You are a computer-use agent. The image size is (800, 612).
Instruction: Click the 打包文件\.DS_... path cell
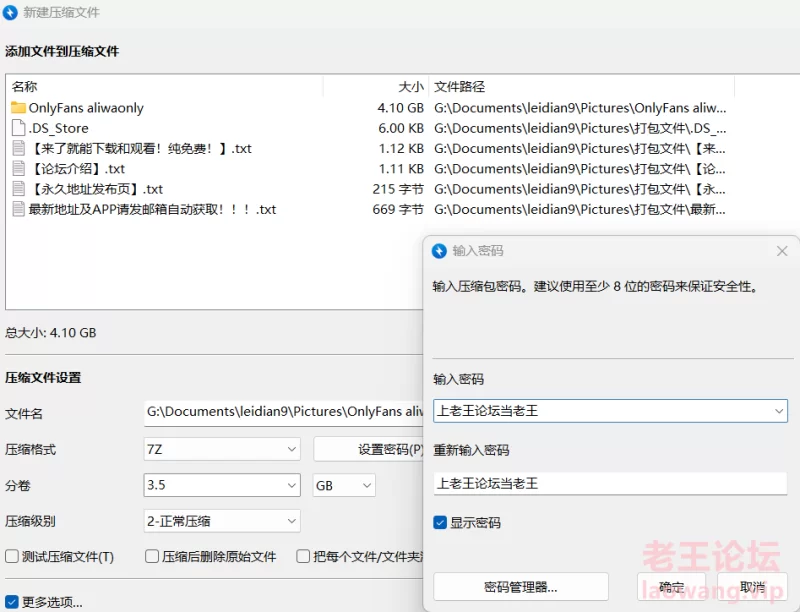click(580, 129)
